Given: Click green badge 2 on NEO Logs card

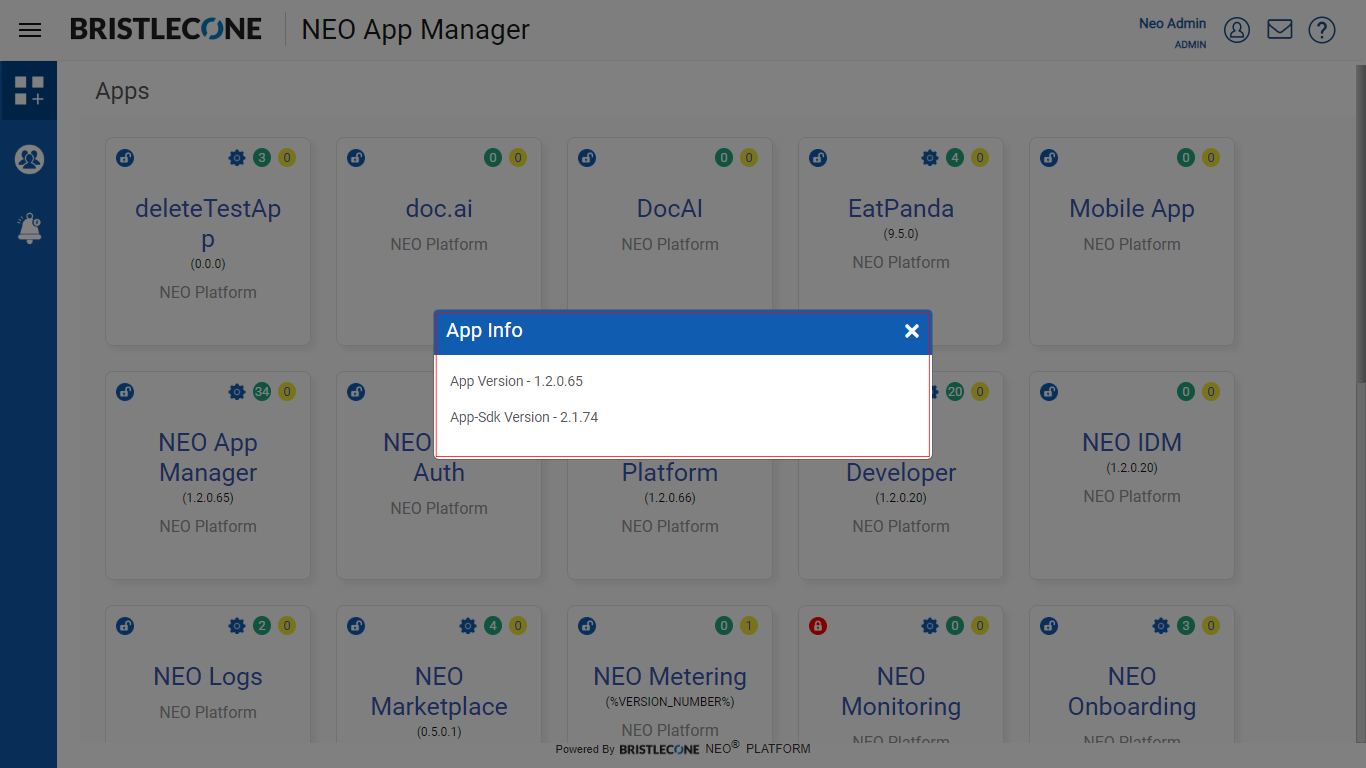Looking at the screenshot, I should [x=262, y=625].
